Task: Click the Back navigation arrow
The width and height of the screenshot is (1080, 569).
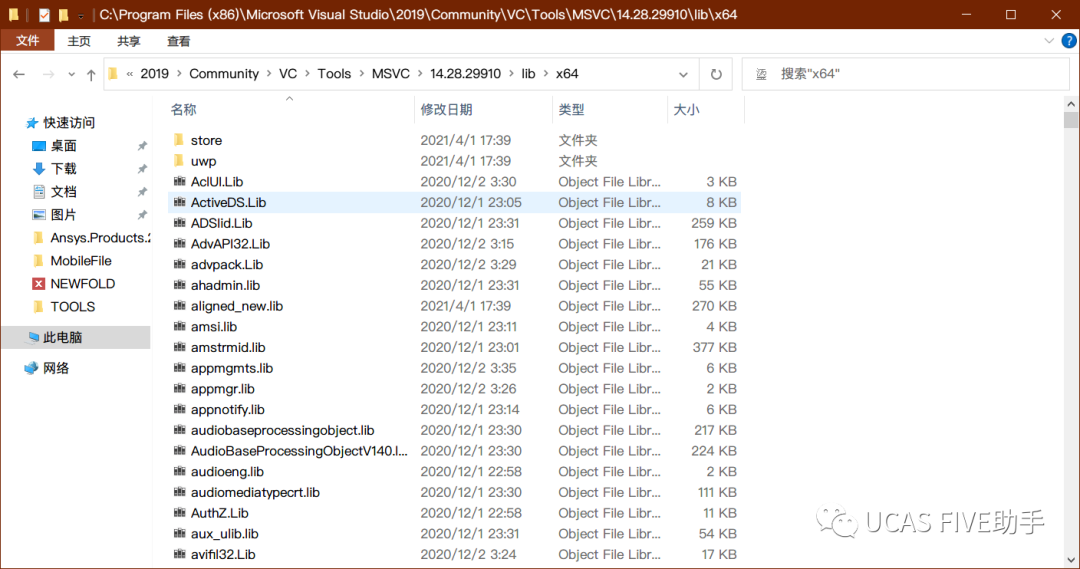Action: coord(19,74)
